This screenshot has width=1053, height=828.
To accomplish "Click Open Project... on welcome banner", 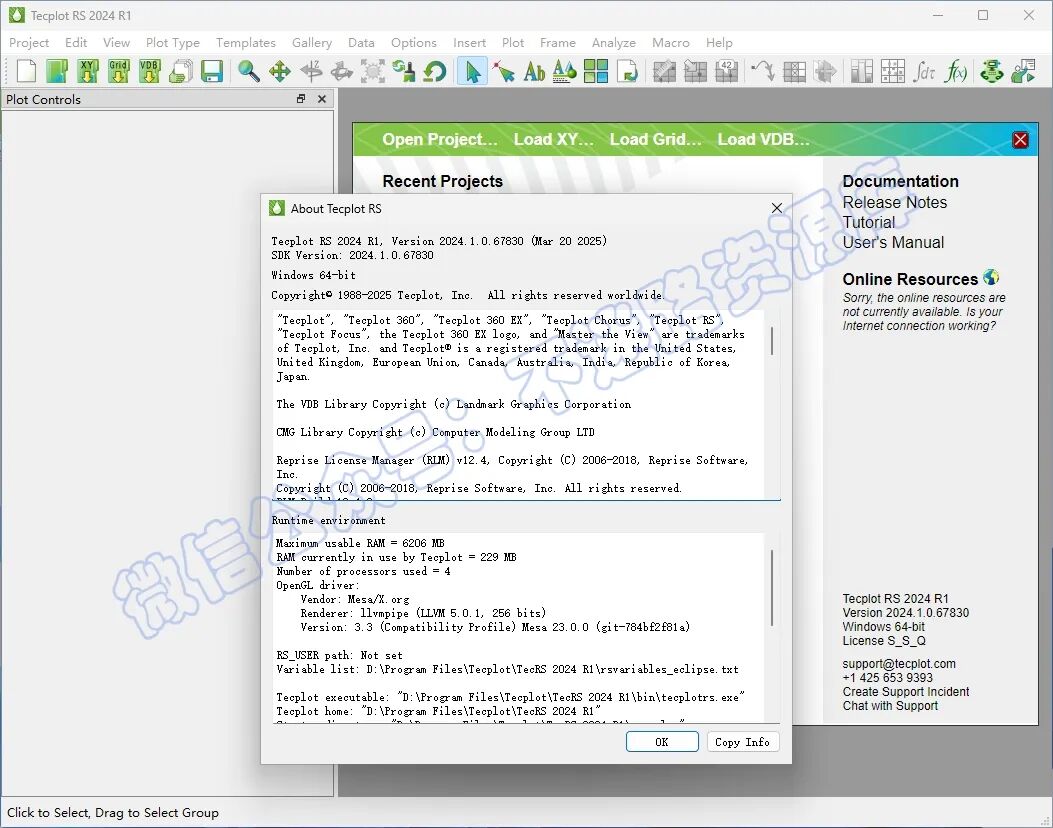I will pyautogui.click(x=440, y=139).
